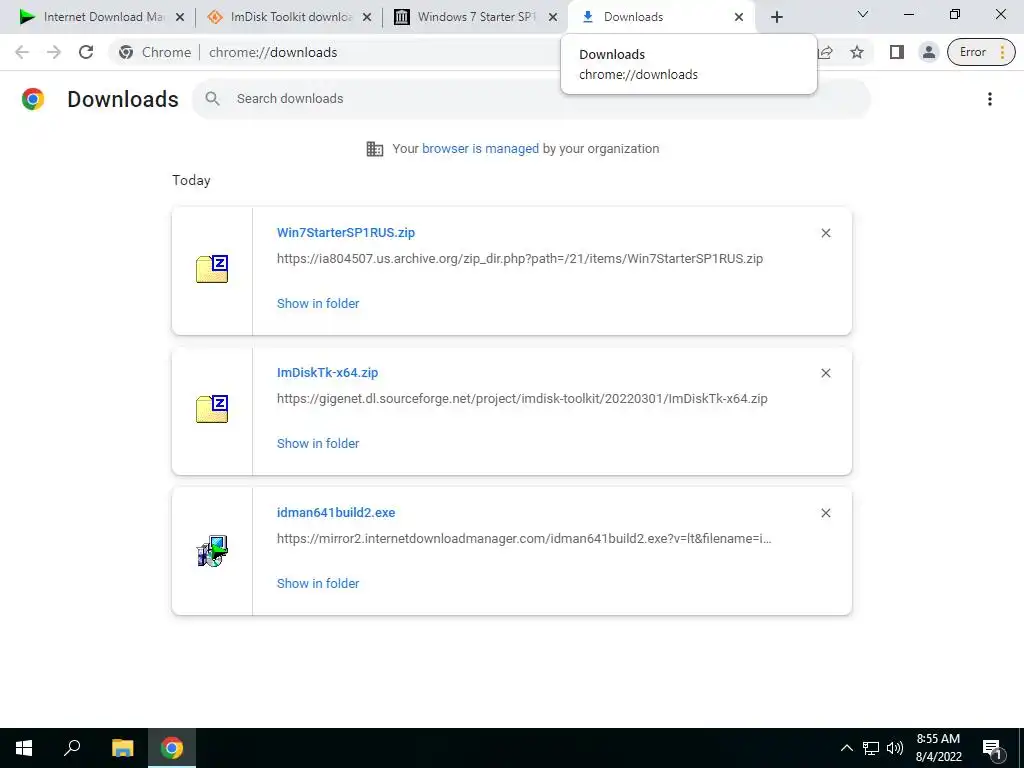Close the ImDisk Toolkit tab
The height and width of the screenshot is (768, 1024).
click(x=367, y=18)
